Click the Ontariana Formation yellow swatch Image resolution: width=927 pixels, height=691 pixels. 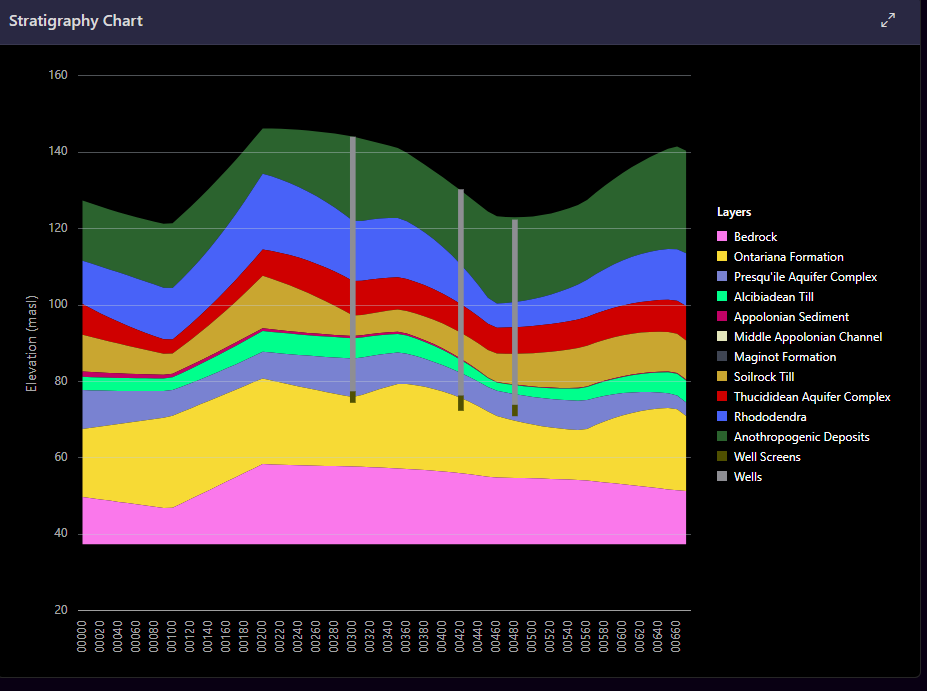click(x=722, y=257)
